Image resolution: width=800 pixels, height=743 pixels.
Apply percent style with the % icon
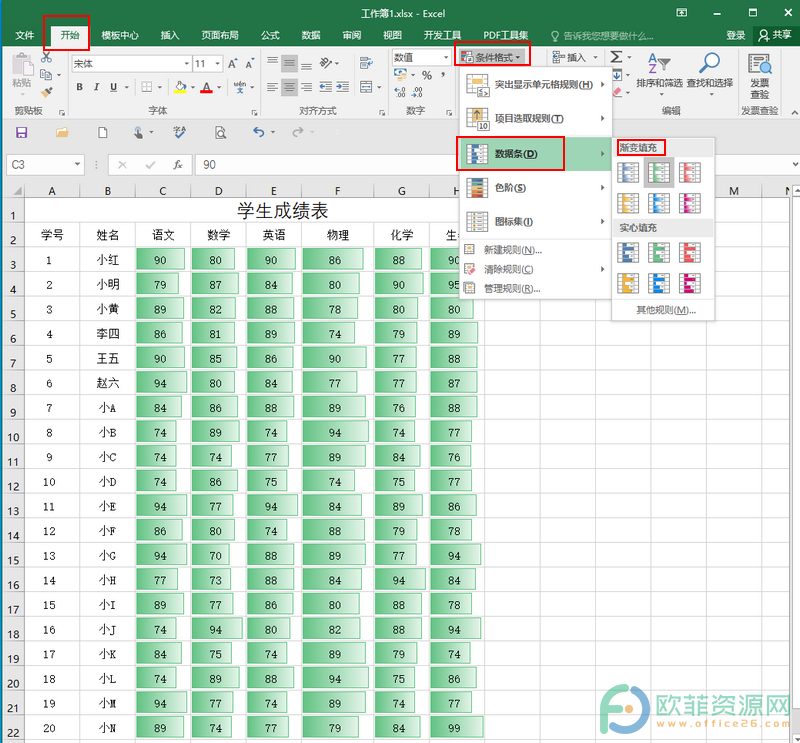(427, 76)
